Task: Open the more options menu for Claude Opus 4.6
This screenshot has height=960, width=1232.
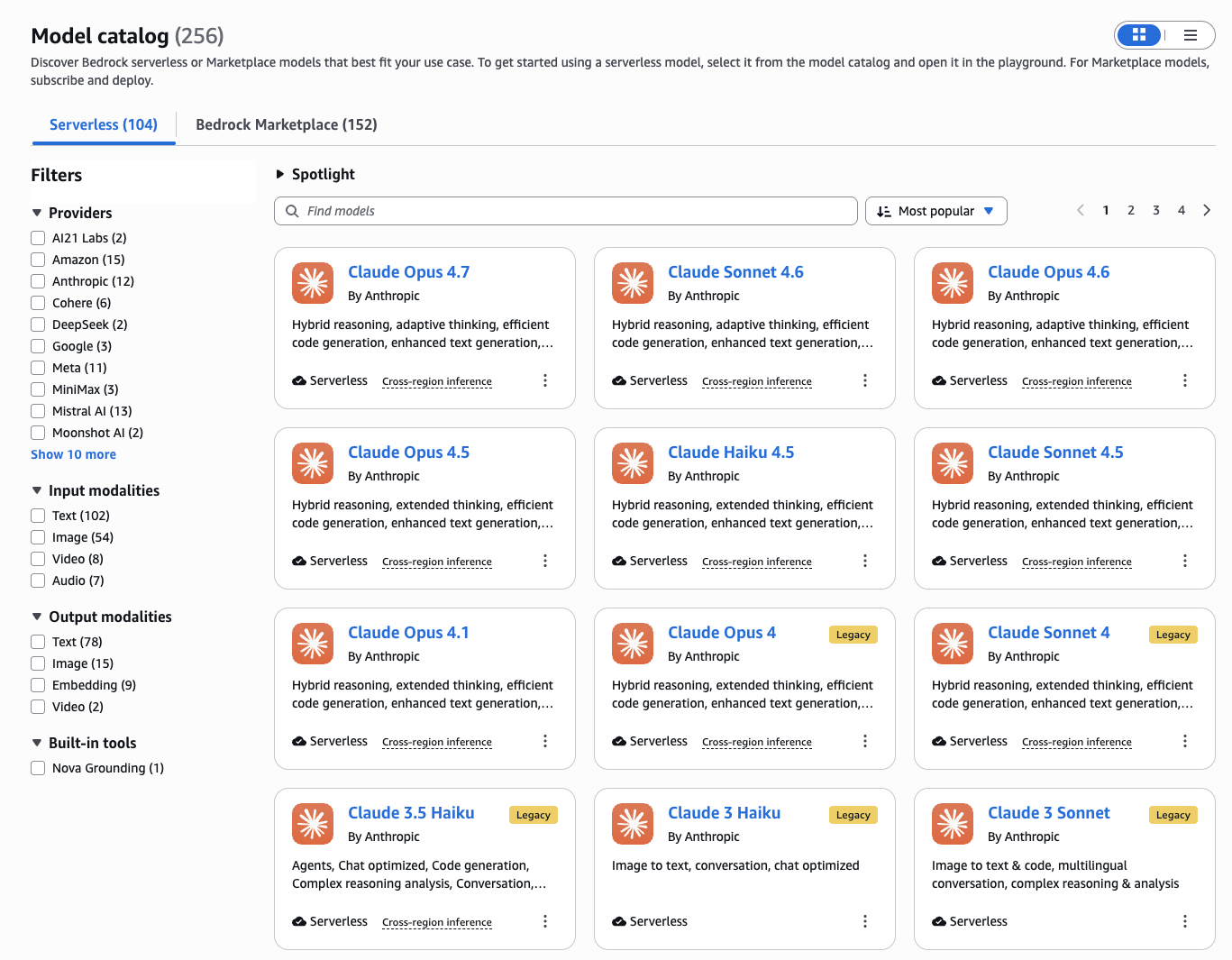Action: coord(1185,380)
